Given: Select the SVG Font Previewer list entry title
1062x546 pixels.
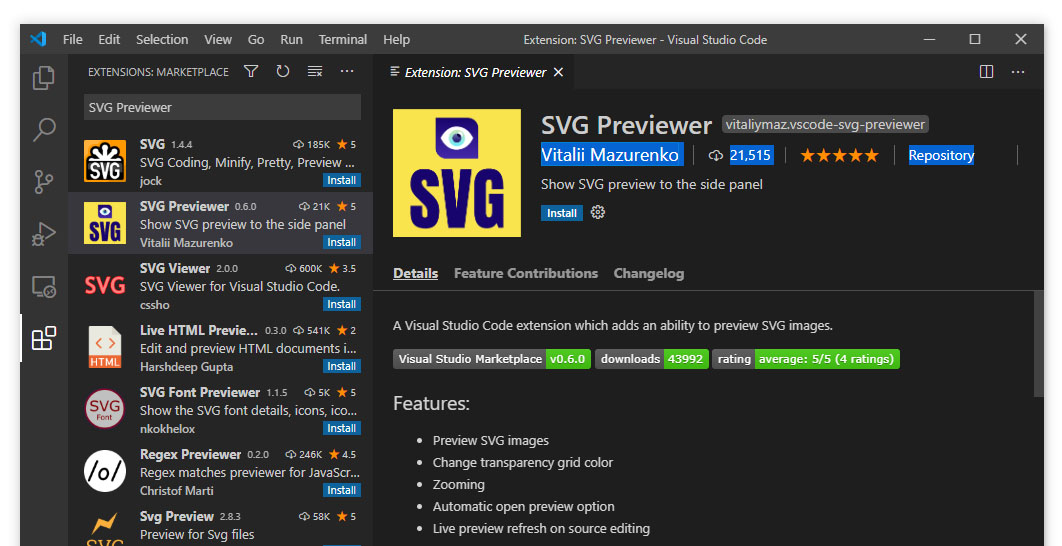Looking at the screenshot, I should pyautogui.click(x=200, y=392).
